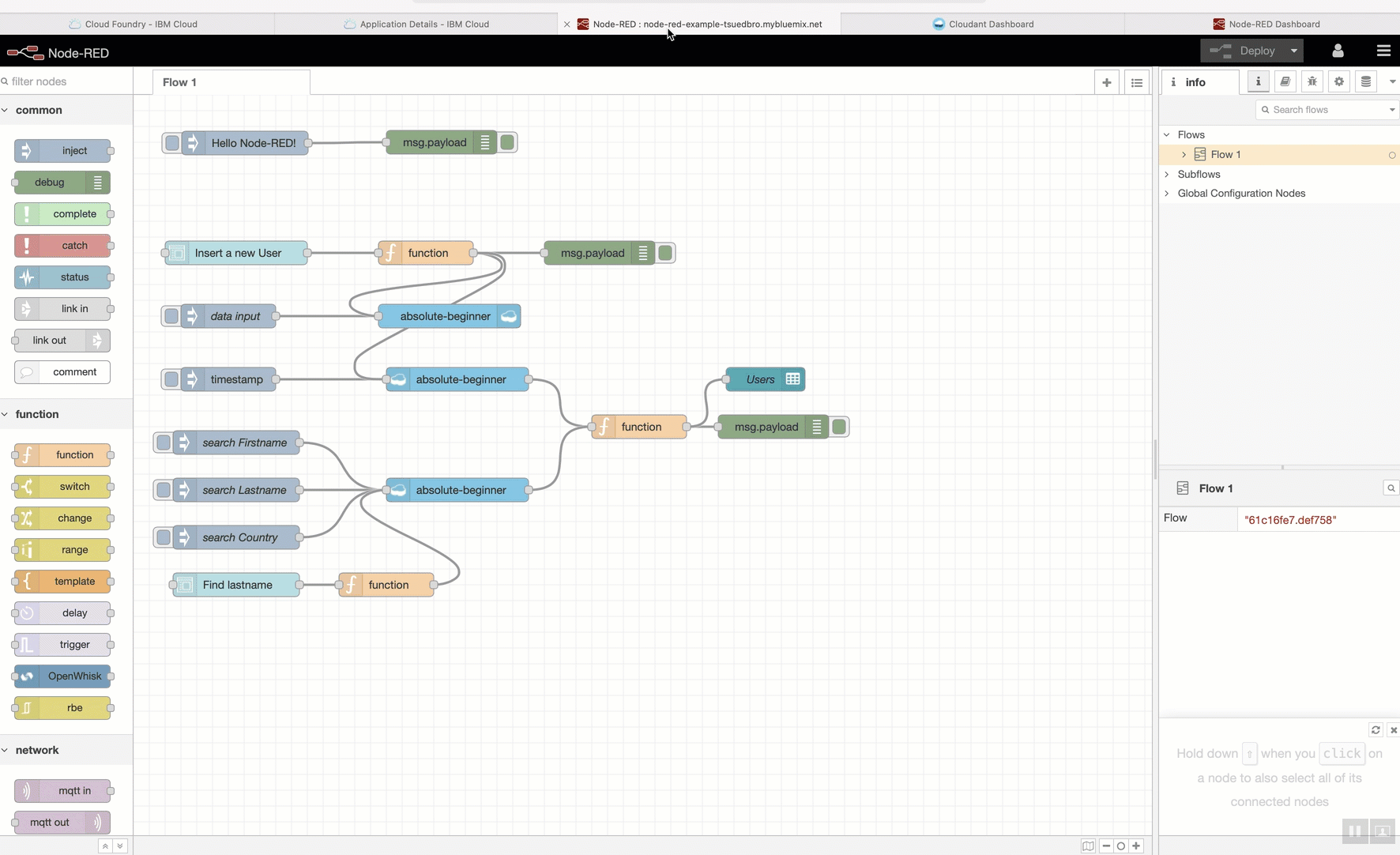
Task: Switch to Cloud Foundry - IBM Cloud tab
Action: click(137, 24)
